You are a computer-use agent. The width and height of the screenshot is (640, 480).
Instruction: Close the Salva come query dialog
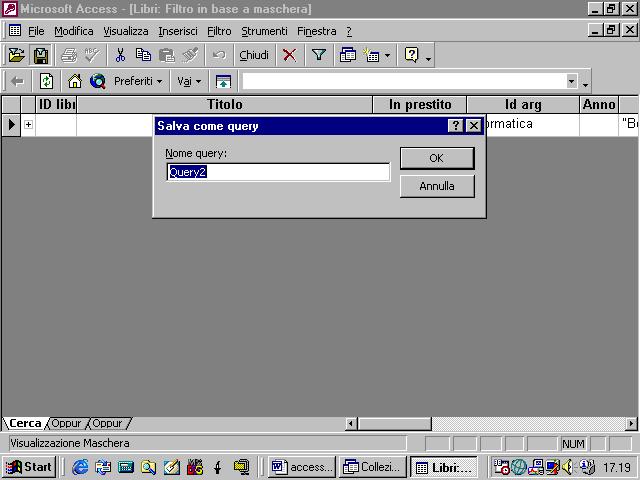tap(473, 126)
